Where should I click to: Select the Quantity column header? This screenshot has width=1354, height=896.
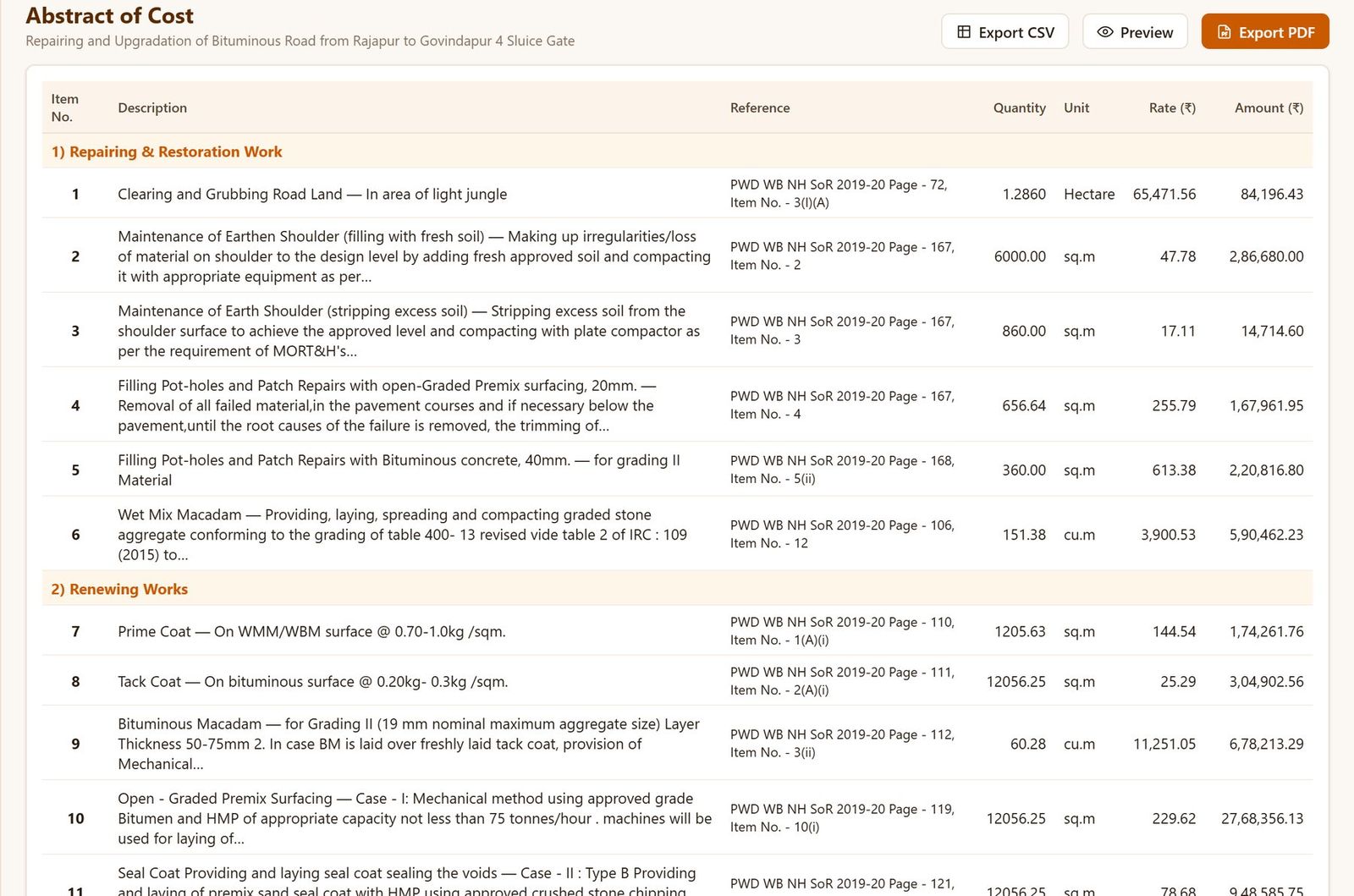(1019, 107)
